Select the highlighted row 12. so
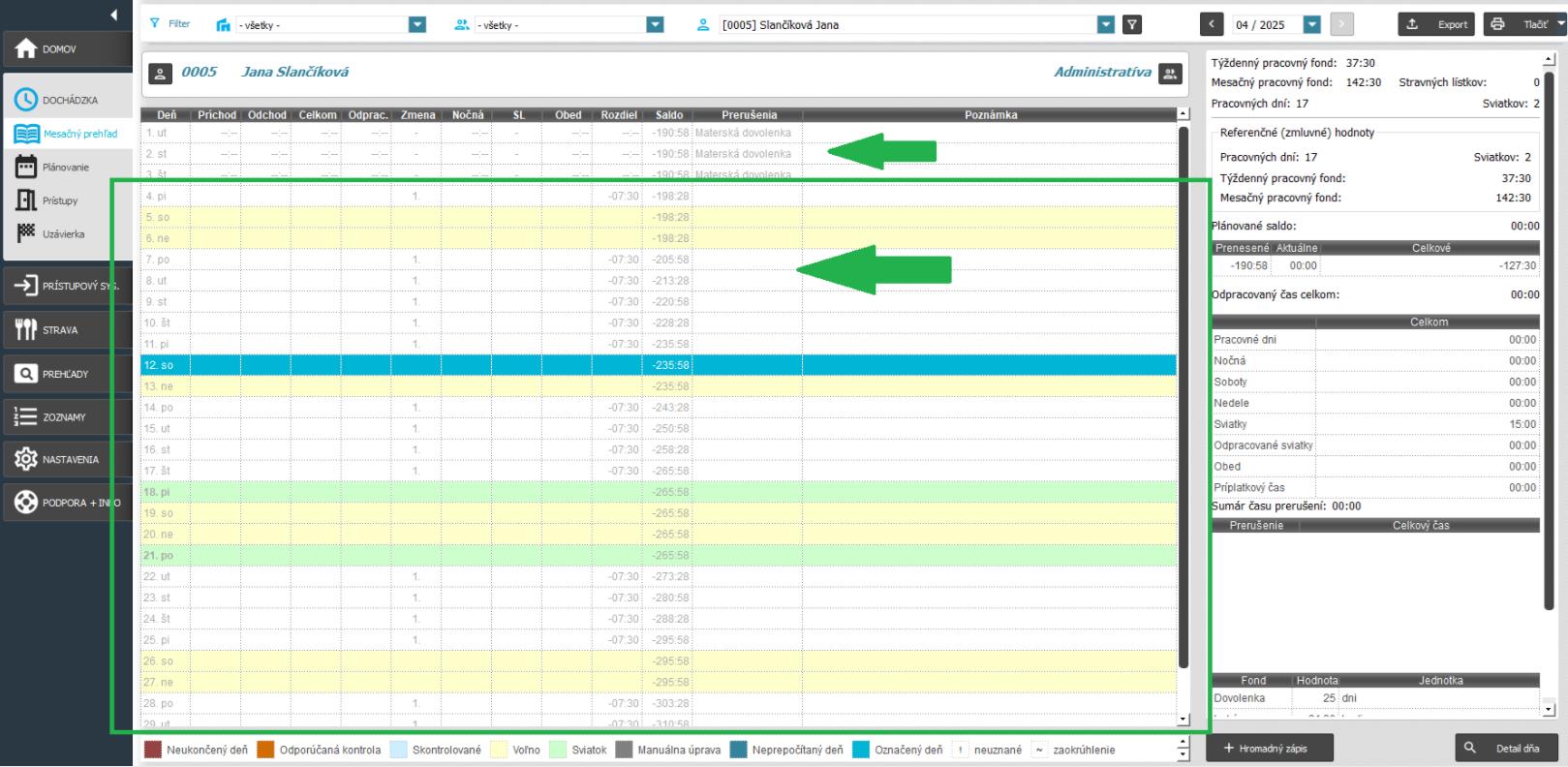 click(x=659, y=365)
